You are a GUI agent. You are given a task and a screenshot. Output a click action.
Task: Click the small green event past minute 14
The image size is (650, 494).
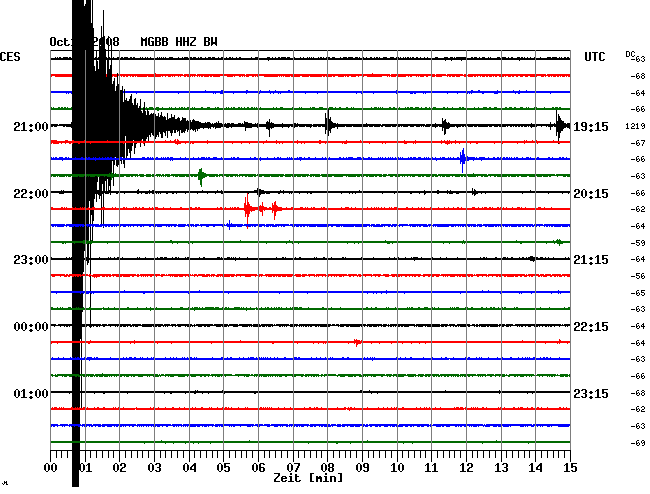(559, 242)
